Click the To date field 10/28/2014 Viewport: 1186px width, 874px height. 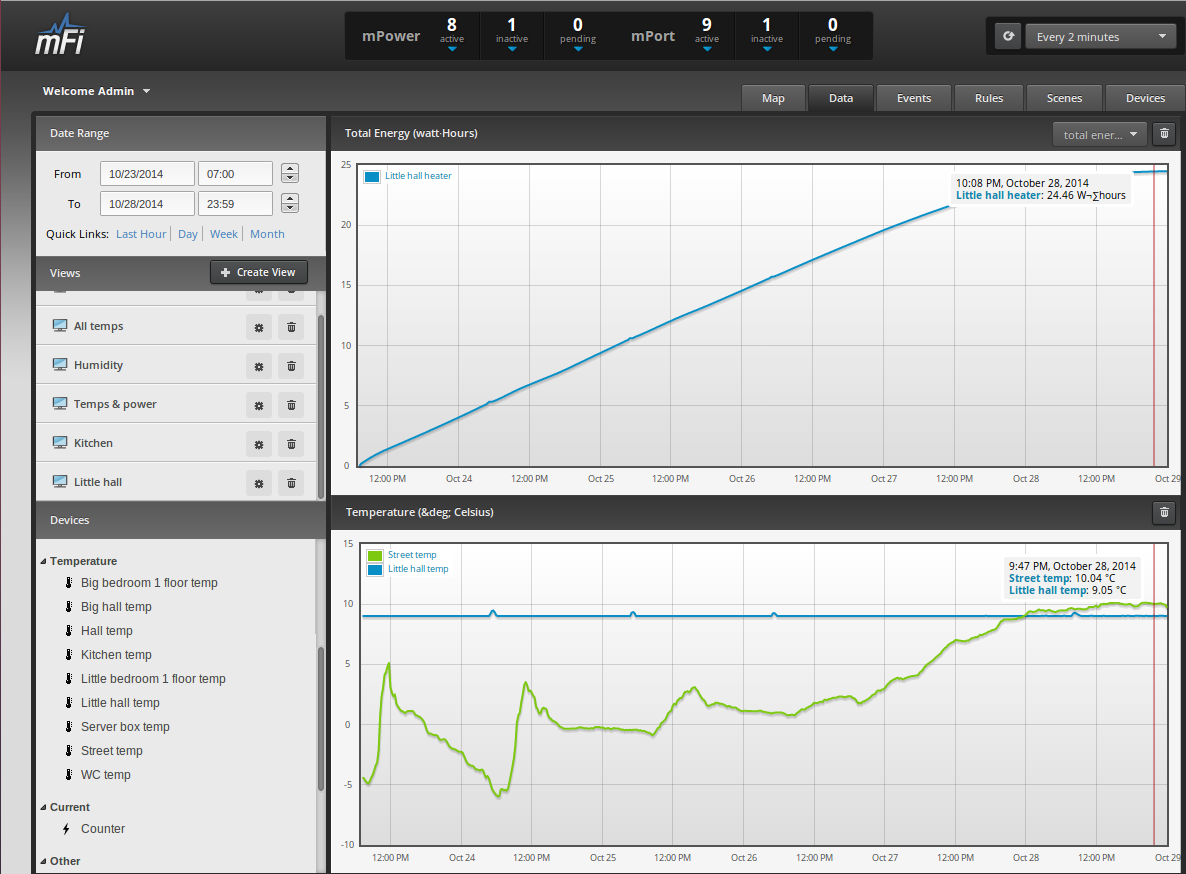click(x=147, y=203)
